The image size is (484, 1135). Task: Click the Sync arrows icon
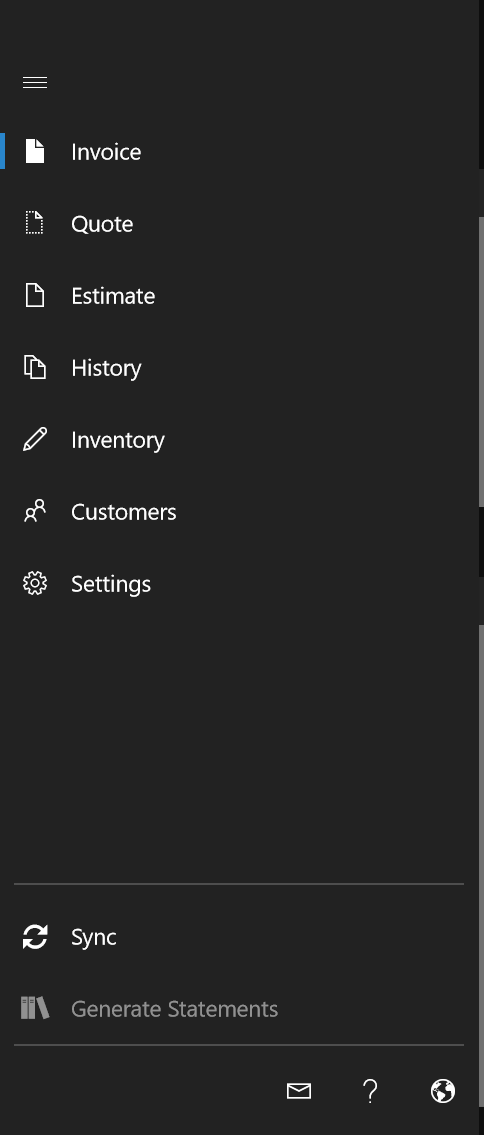pos(35,937)
